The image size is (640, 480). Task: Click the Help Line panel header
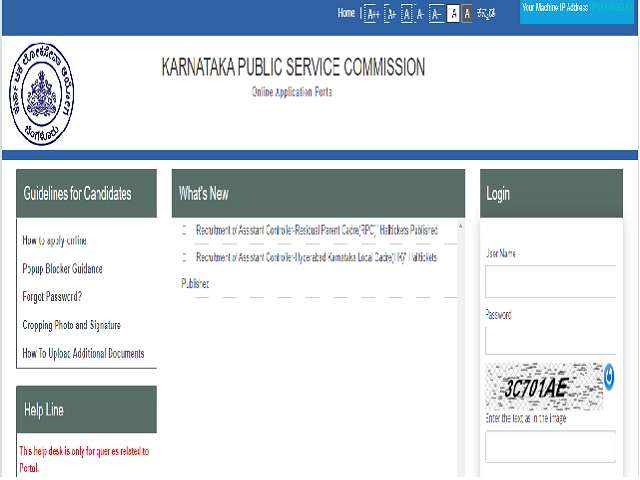[x=87, y=409]
